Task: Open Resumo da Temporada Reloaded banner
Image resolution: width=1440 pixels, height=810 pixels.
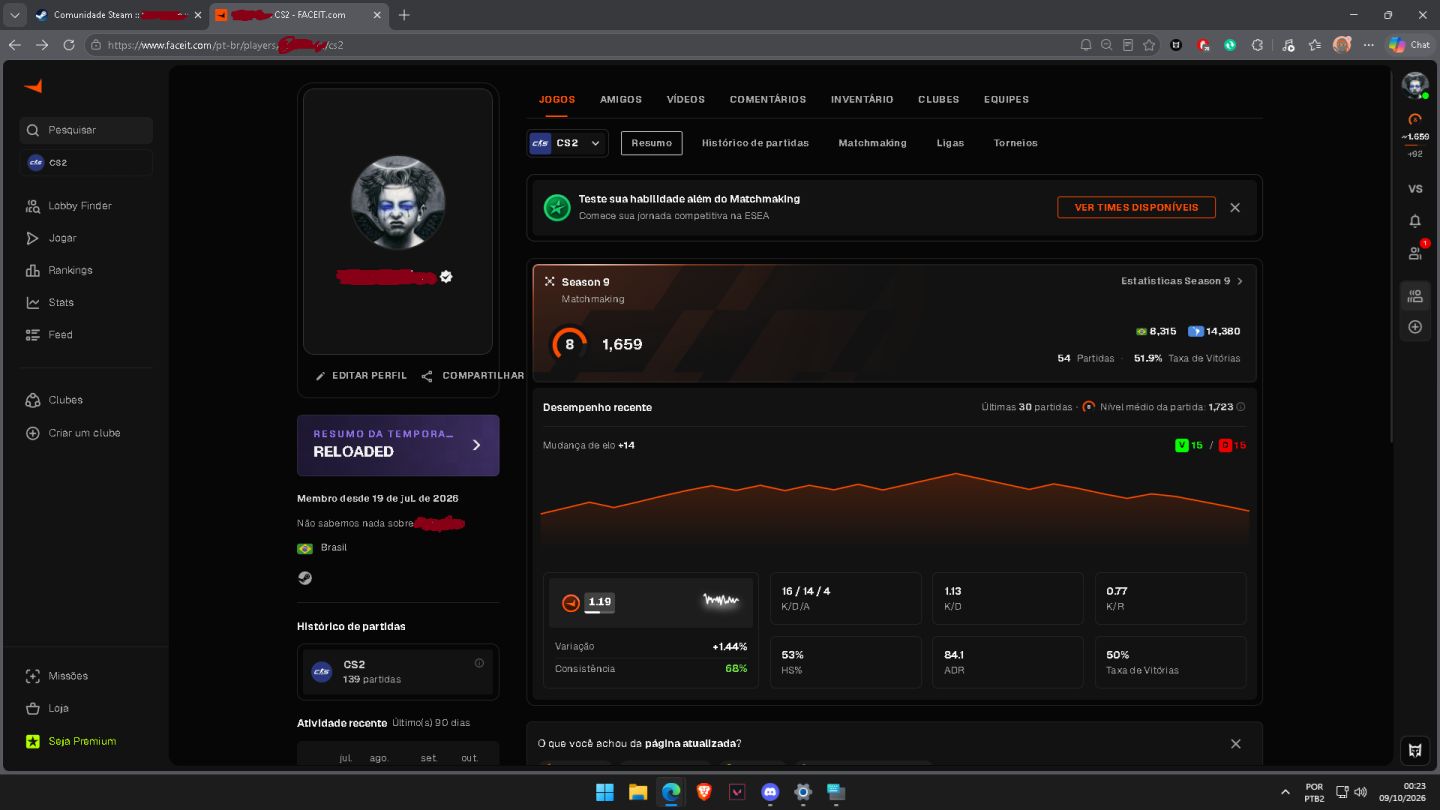Action: (x=398, y=445)
